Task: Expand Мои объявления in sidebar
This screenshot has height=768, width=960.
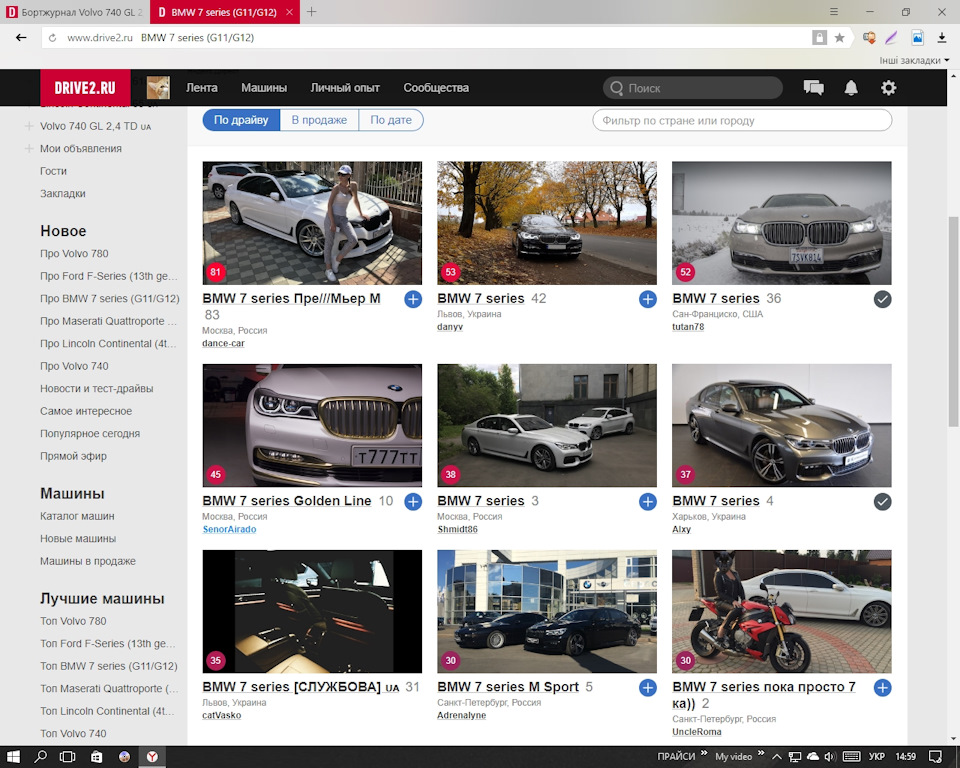Action: coord(29,148)
